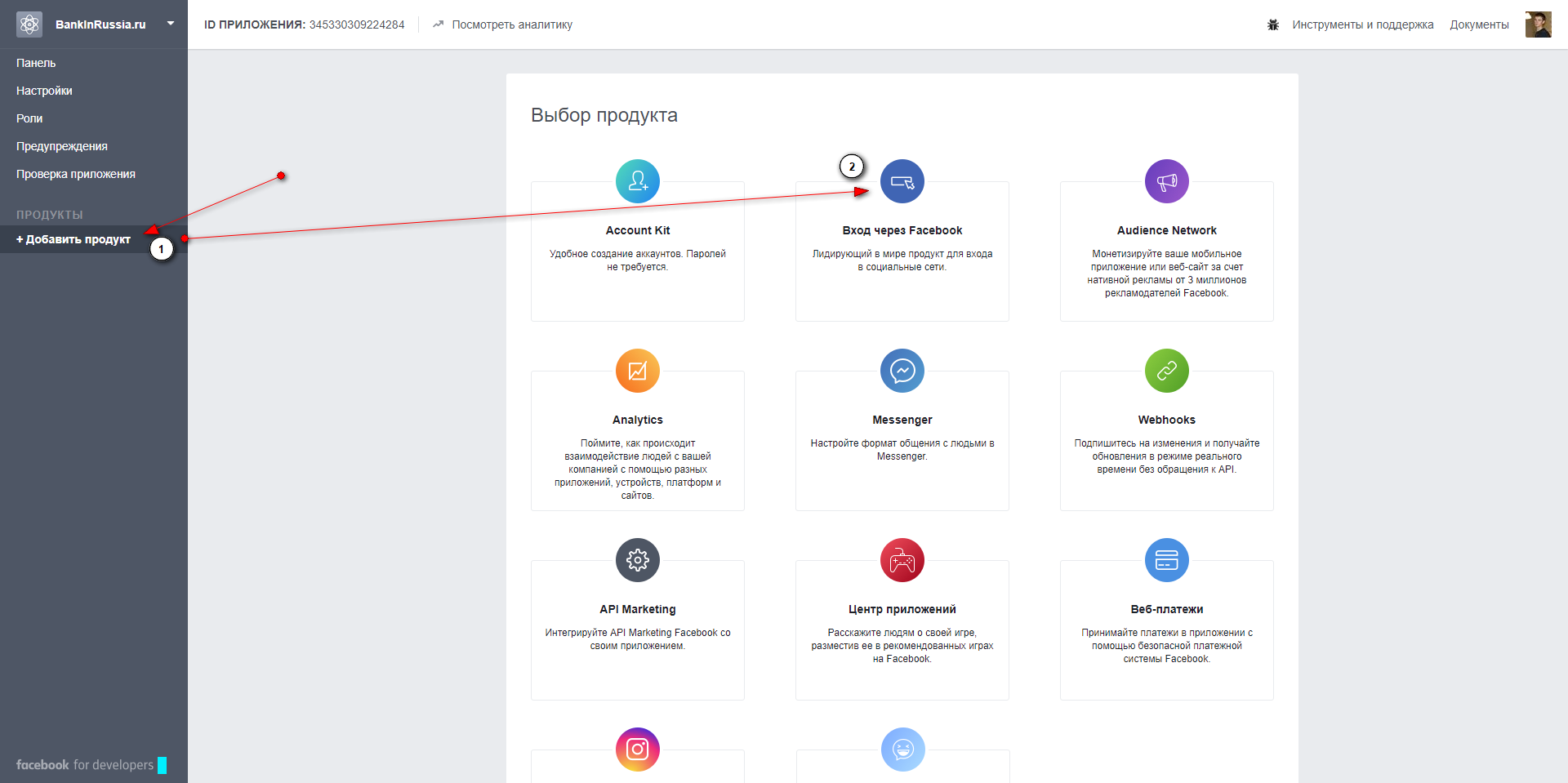Click the orange Analytics chart icon
1568x783 pixels.
(x=638, y=371)
